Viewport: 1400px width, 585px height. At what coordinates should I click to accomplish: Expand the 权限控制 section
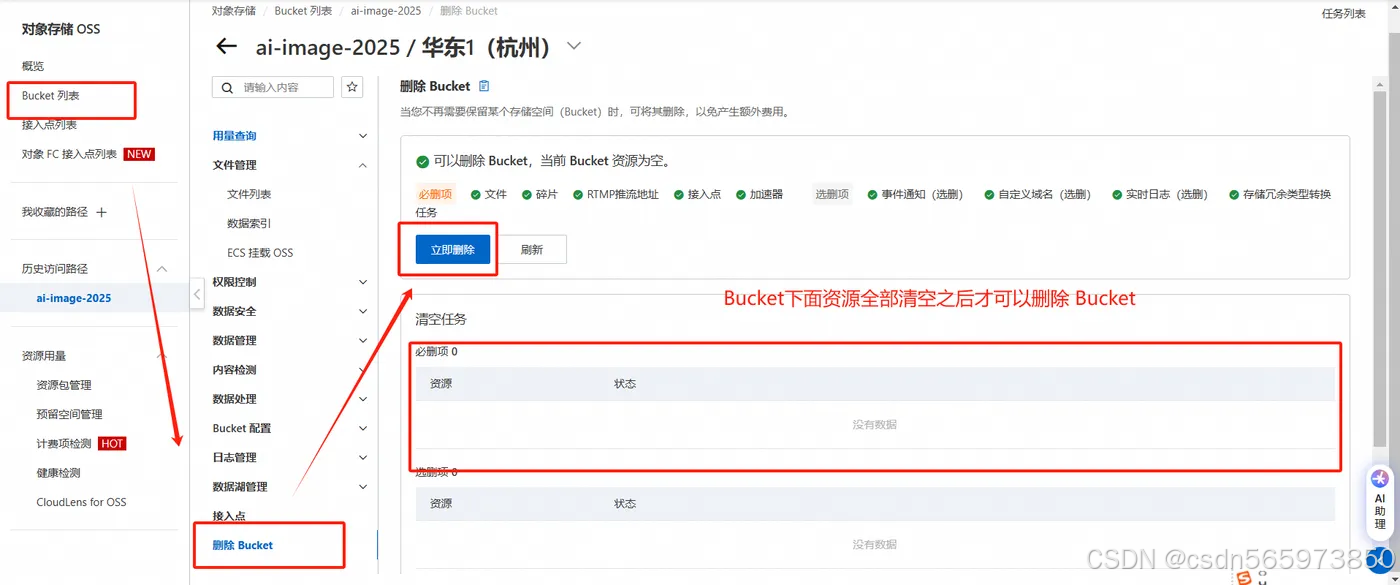(362, 282)
